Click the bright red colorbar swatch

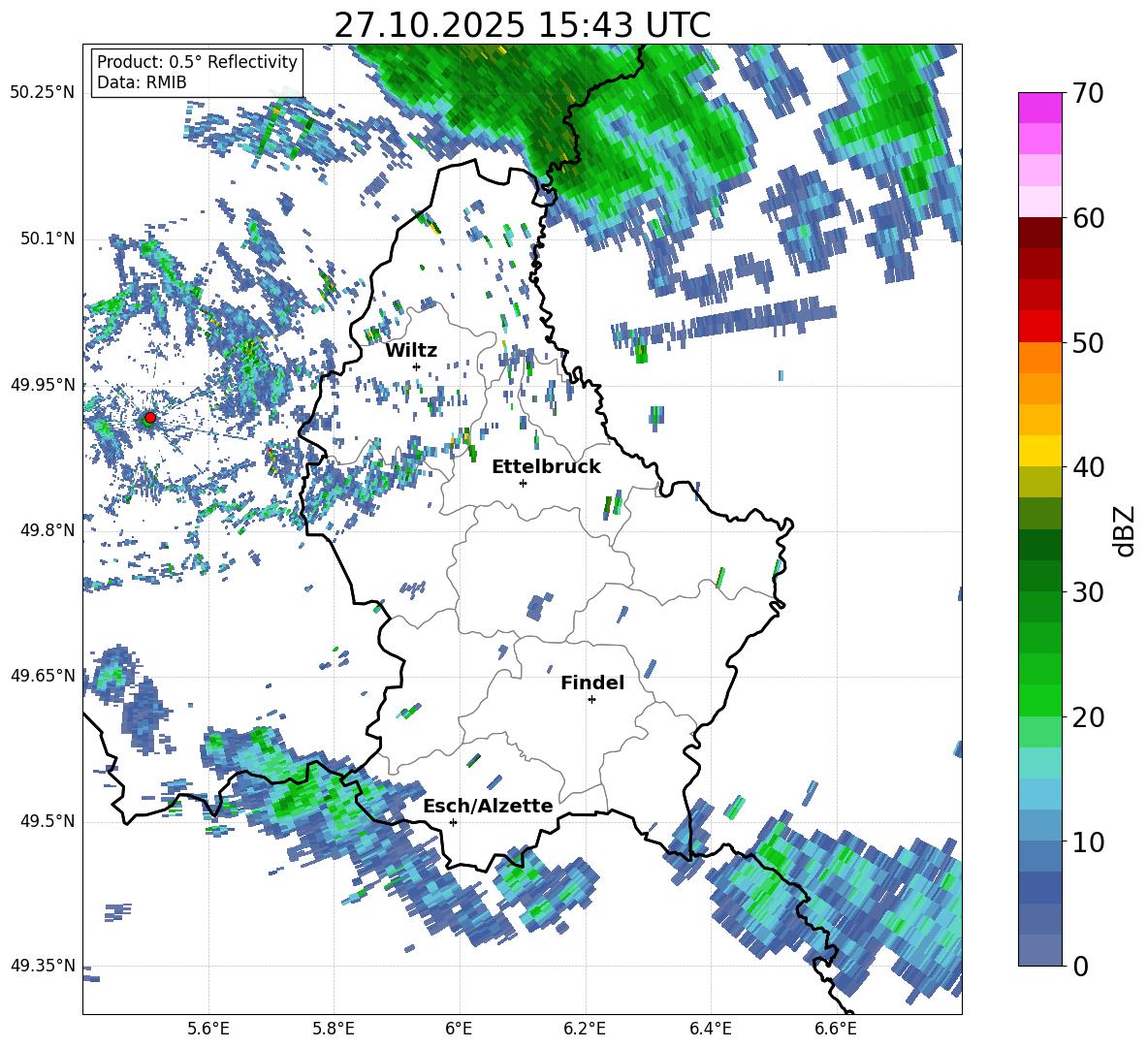click(1039, 327)
